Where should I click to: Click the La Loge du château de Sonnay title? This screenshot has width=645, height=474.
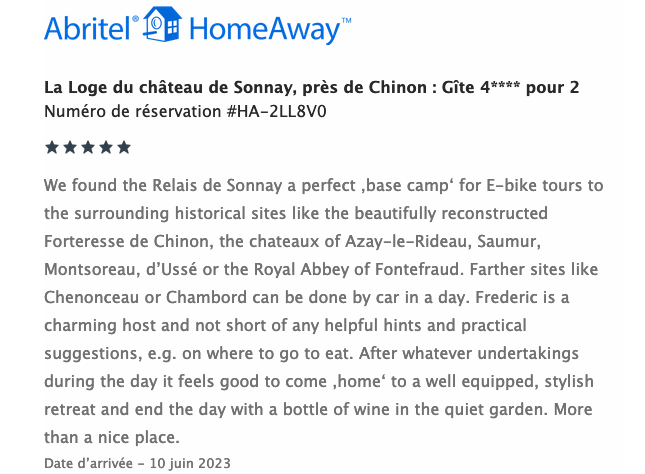tap(311, 87)
